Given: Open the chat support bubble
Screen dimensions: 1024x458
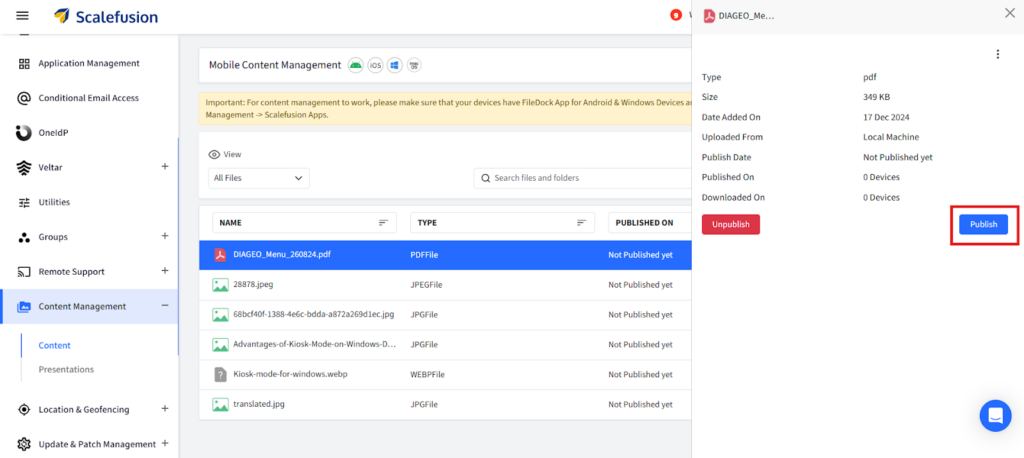Looking at the screenshot, I should [995, 415].
